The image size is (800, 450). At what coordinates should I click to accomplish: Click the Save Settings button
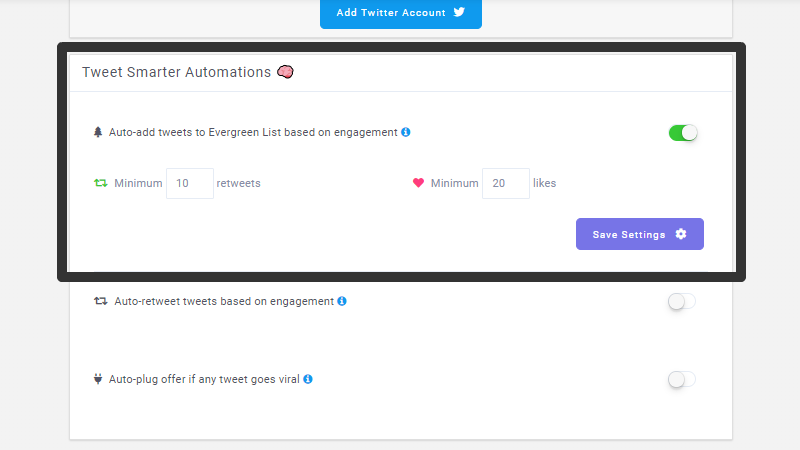pos(640,234)
